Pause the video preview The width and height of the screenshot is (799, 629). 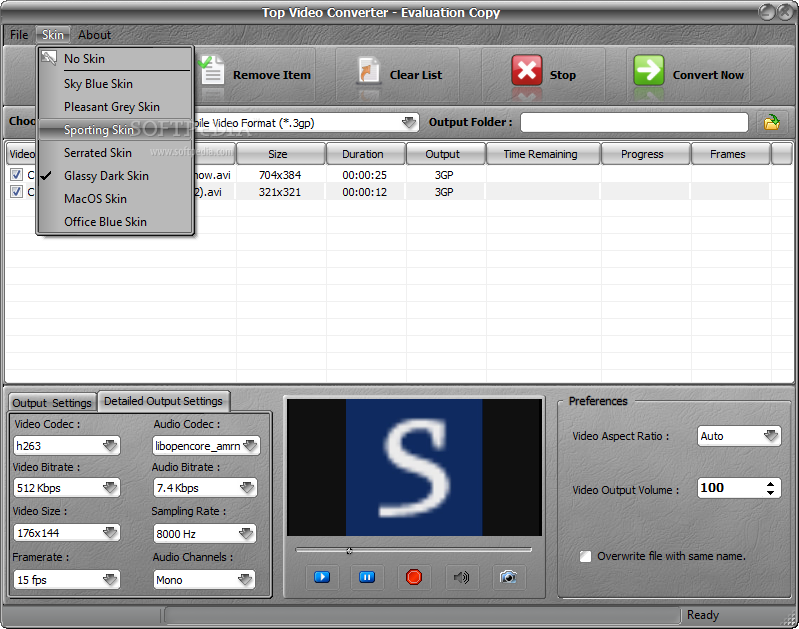click(367, 576)
